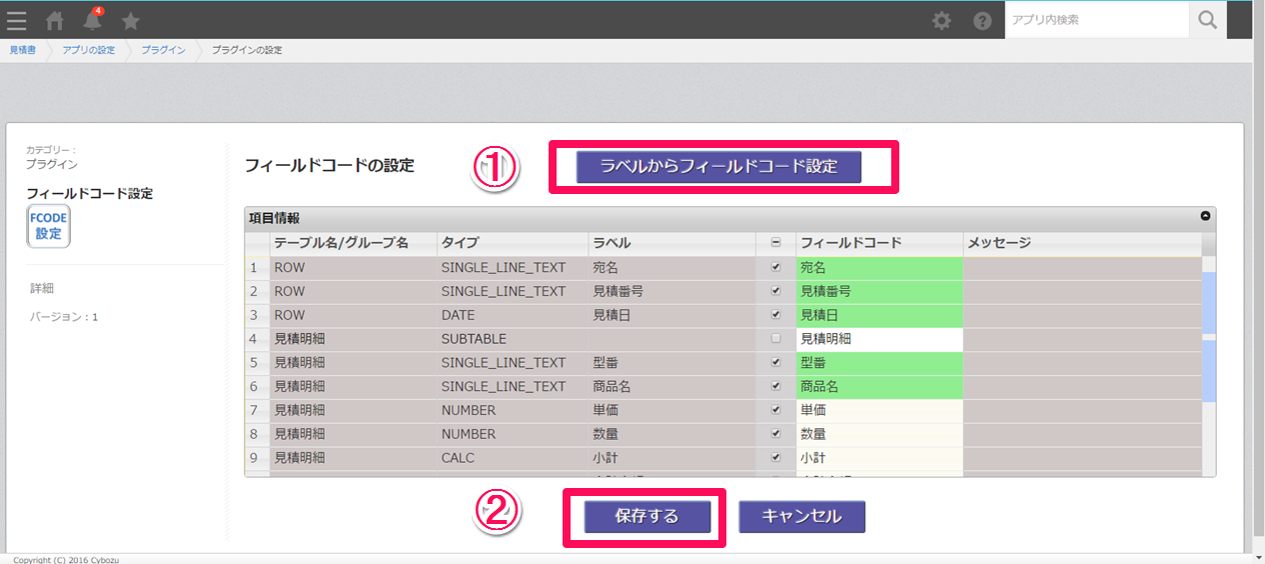Click the フィールドコード column header
This screenshot has width=1265, height=564.
click(x=879, y=243)
